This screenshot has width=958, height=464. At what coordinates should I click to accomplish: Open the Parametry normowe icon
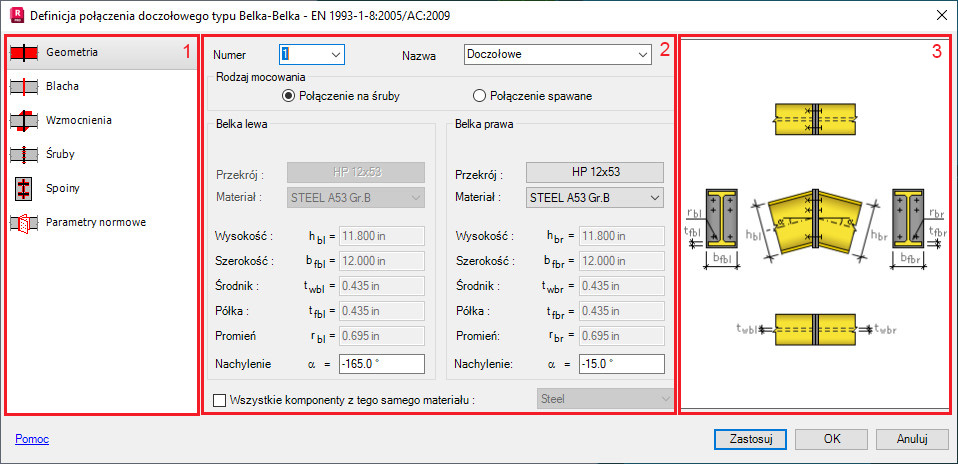point(24,223)
